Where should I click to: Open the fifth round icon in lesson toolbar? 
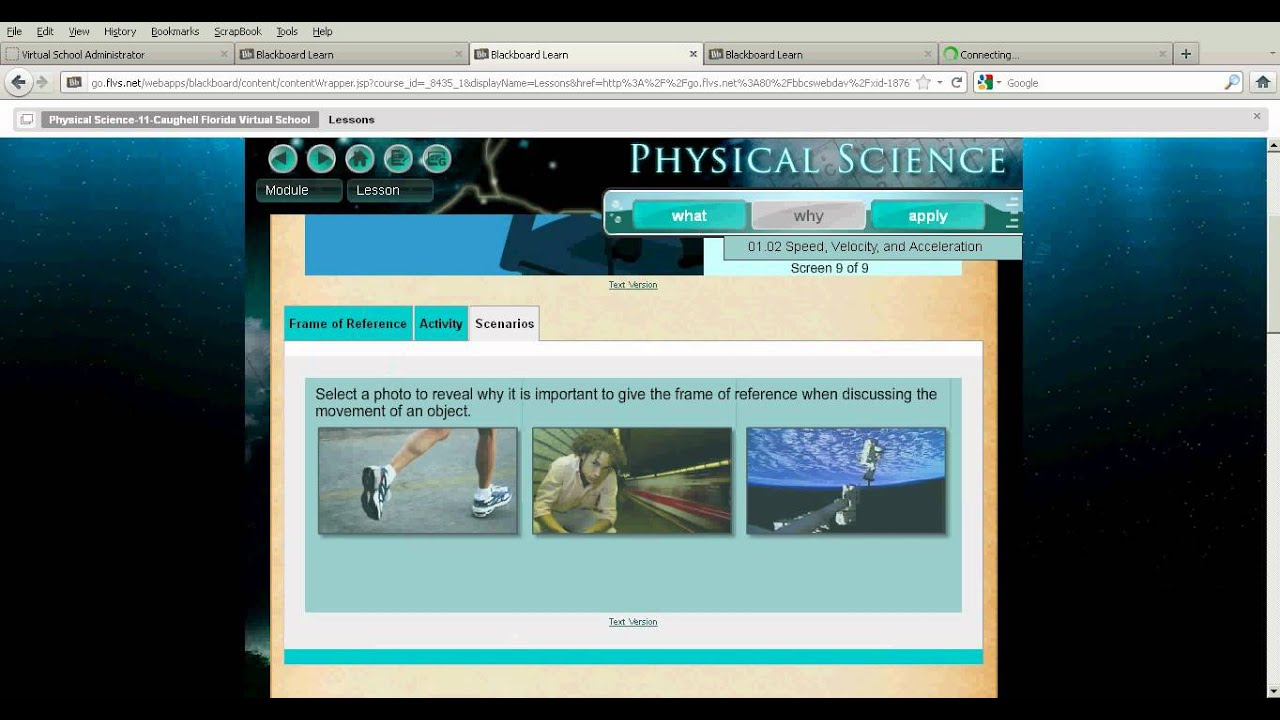(436, 159)
